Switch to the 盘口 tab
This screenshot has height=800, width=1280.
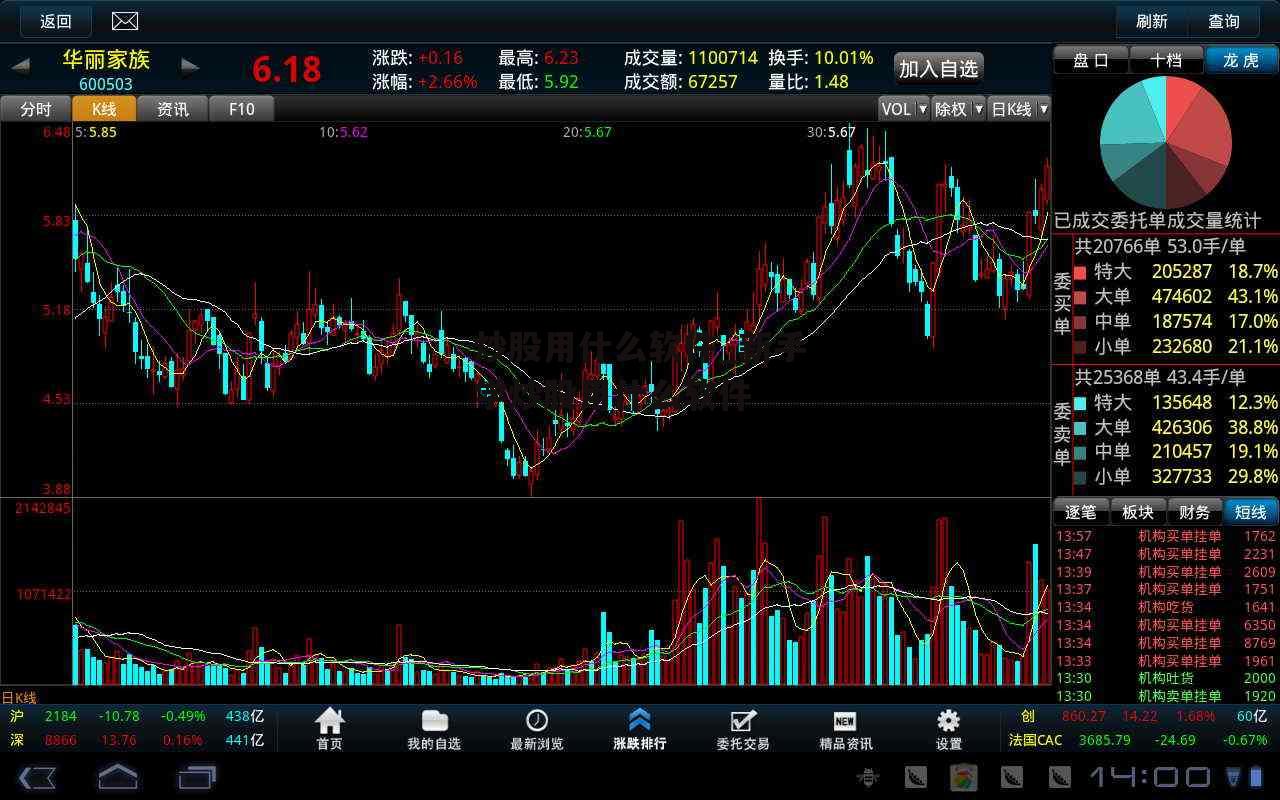click(x=1091, y=60)
